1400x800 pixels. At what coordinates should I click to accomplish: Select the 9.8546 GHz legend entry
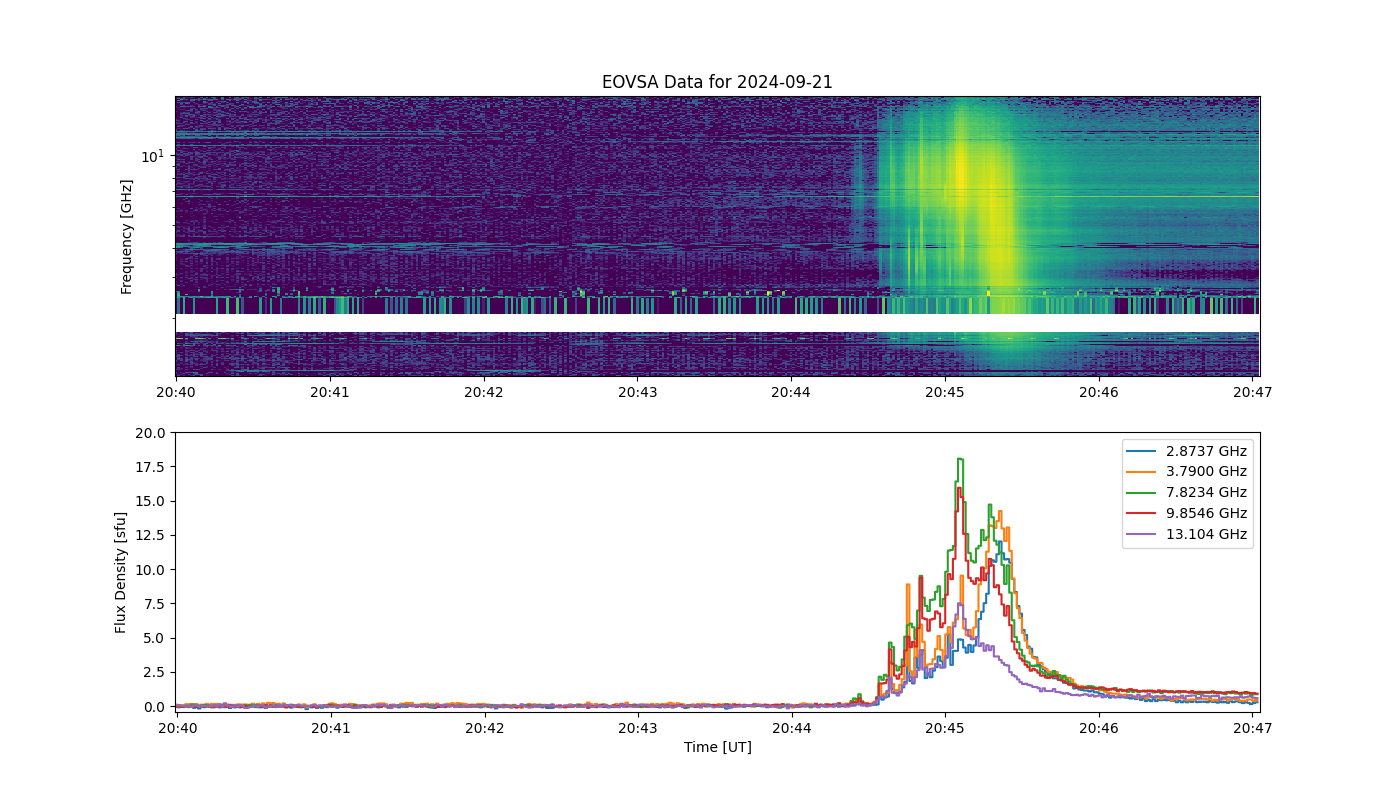pyautogui.click(x=1187, y=514)
